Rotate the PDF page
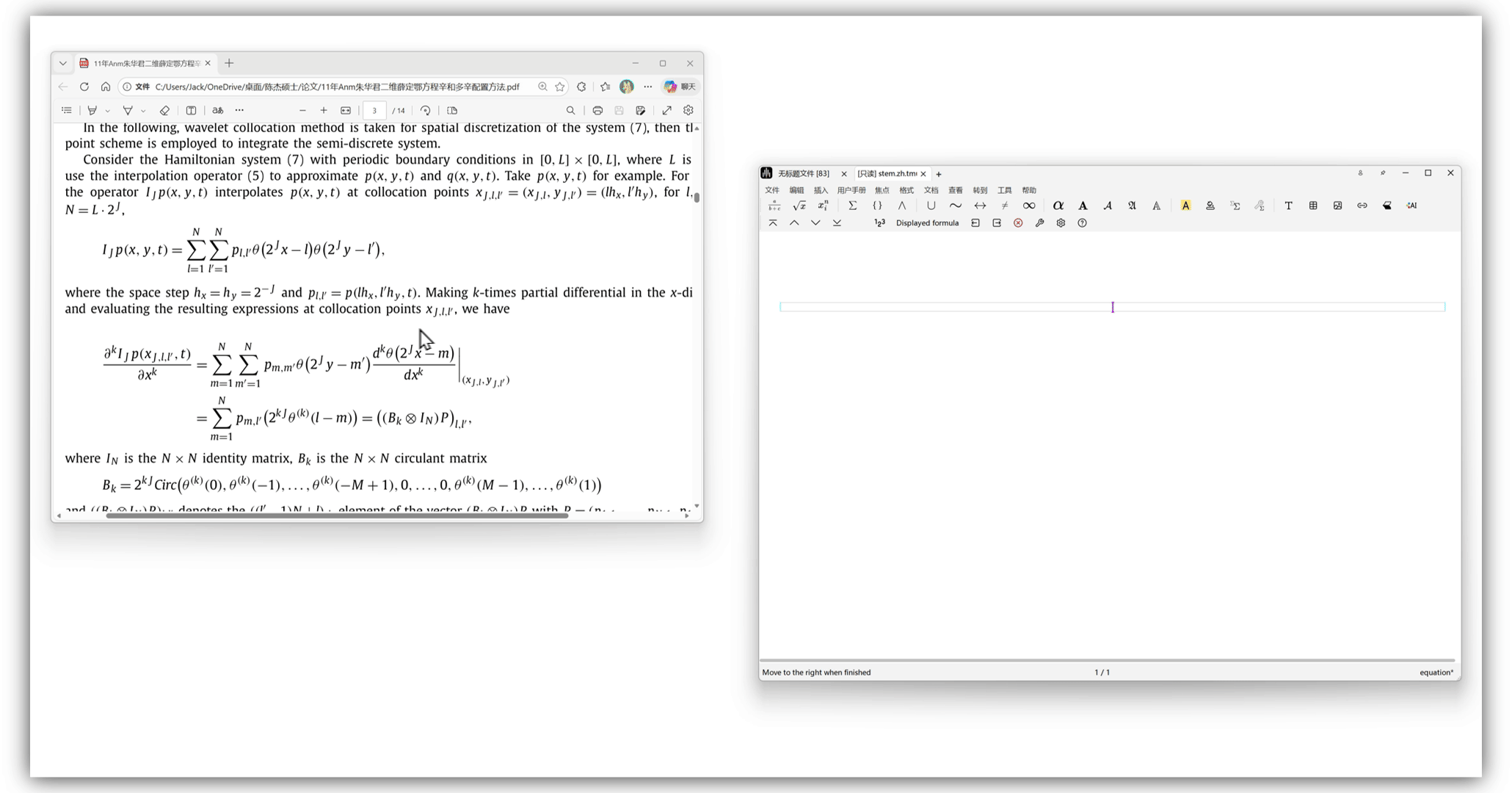Viewport: 1512px width, 793px height. pos(426,111)
